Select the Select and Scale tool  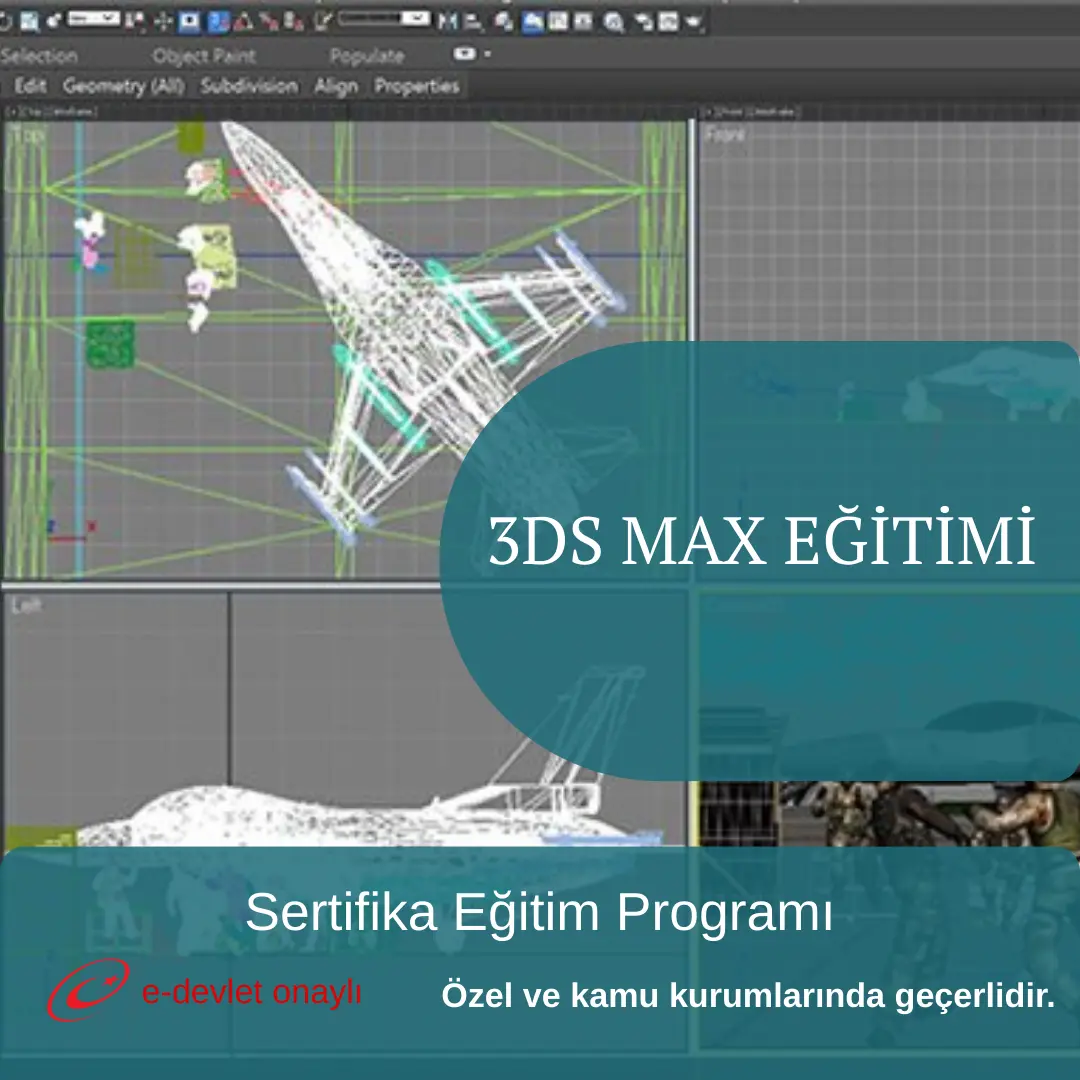[x=29, y=21]
